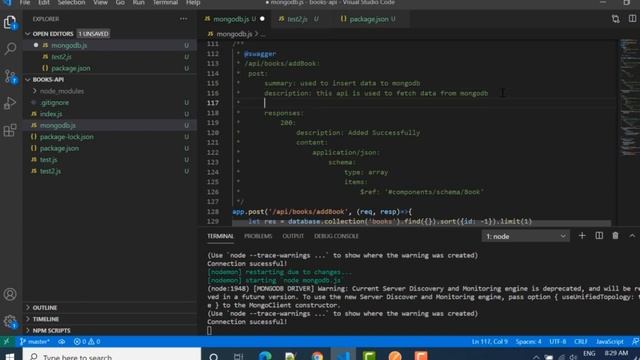Open Explorer's more actions ellipsis
640x360 pixels.
(x=184, y=19)
